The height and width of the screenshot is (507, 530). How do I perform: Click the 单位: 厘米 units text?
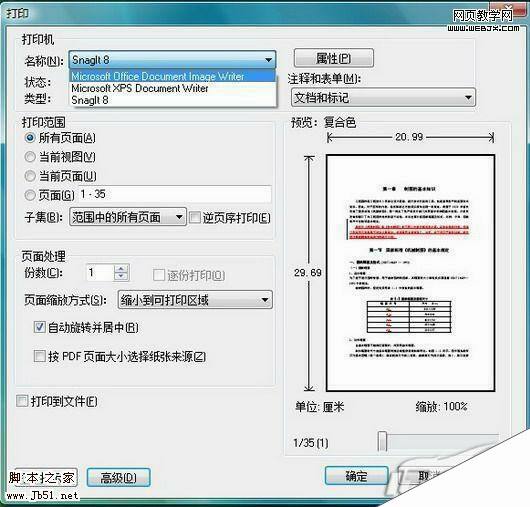pyautogui.click(x=320, y=407)
